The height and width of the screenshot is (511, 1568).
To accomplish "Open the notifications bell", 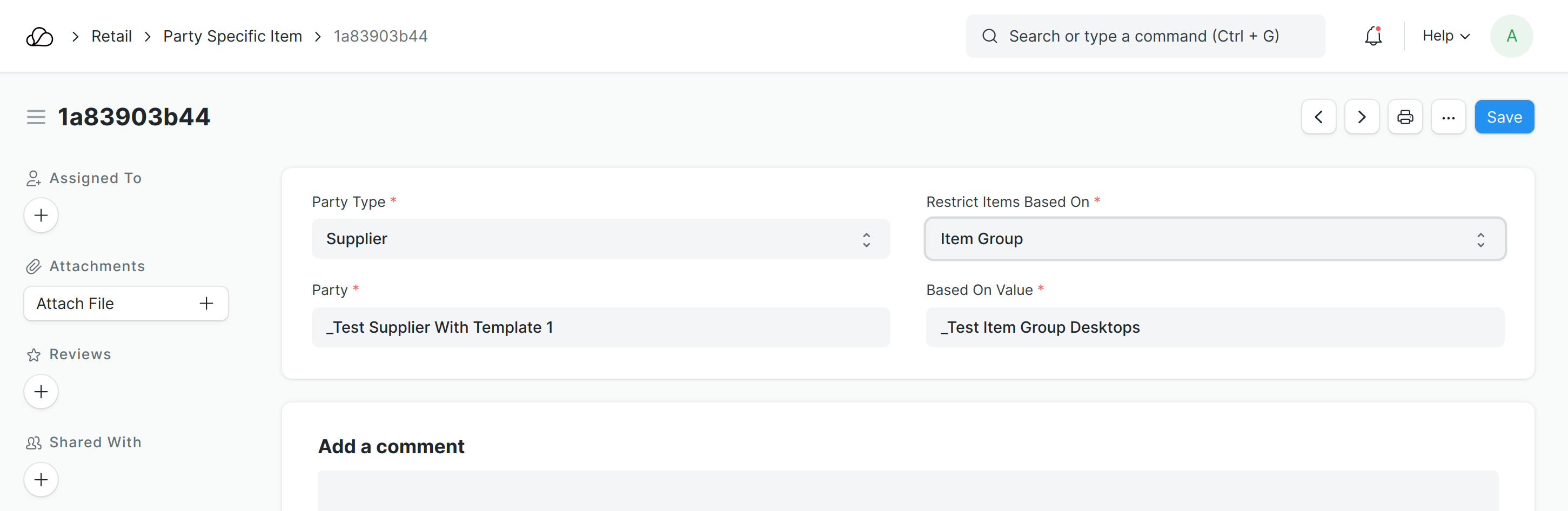I will pyautogui.click(x=1372, y=37).
